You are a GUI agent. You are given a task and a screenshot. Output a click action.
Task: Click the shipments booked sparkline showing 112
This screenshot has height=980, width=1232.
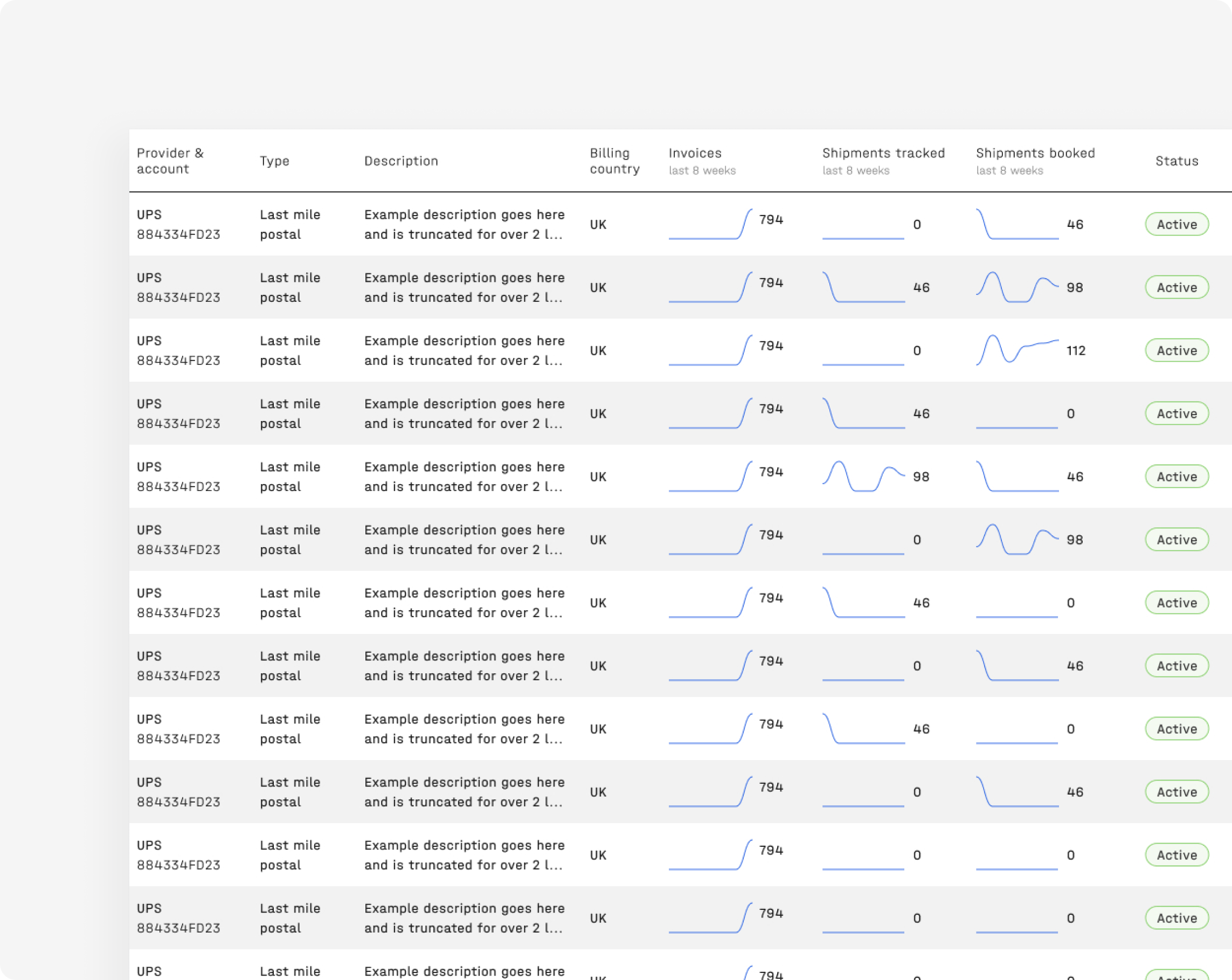(1016, 350)
